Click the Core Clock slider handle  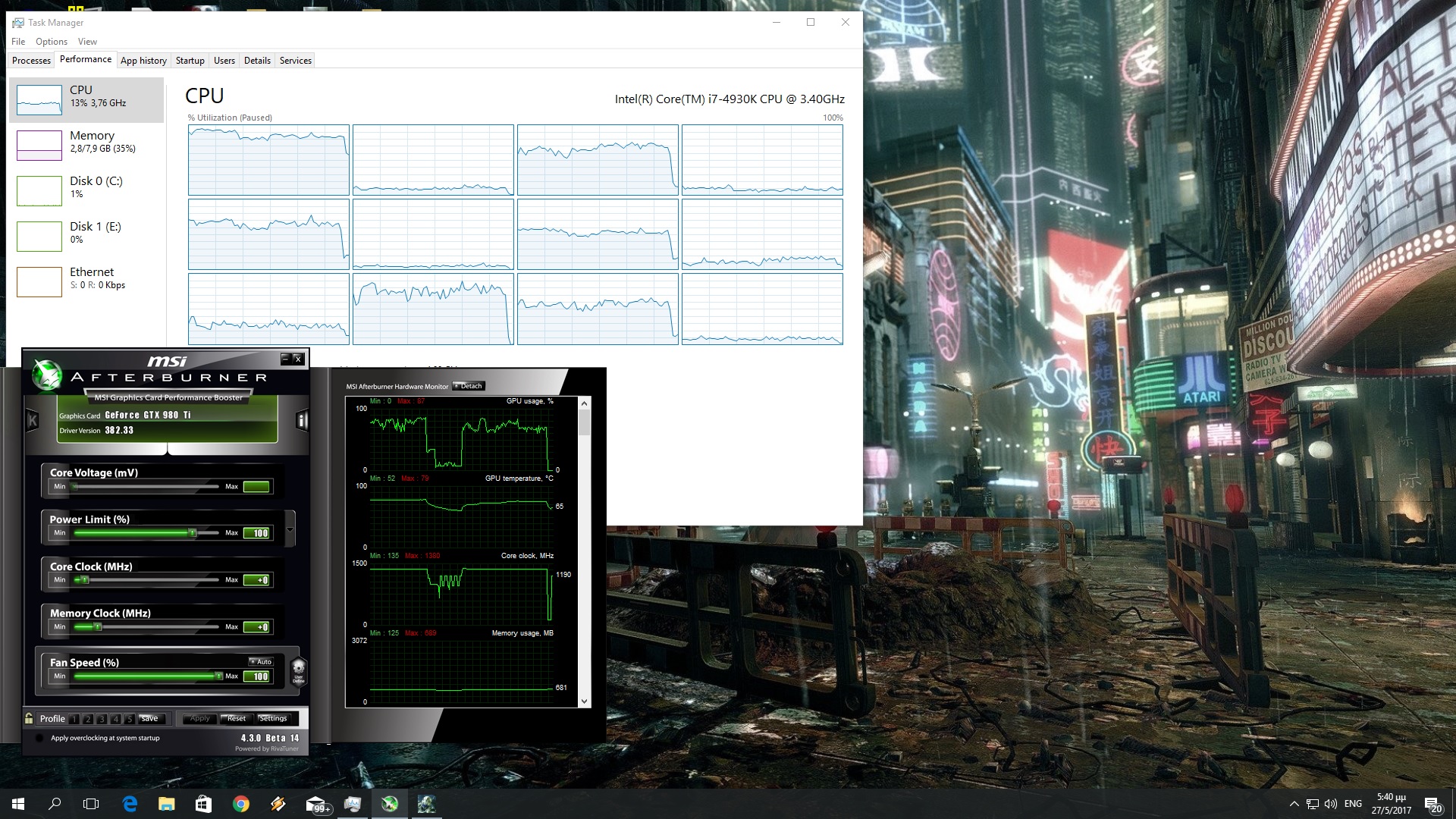coord(84,580)
